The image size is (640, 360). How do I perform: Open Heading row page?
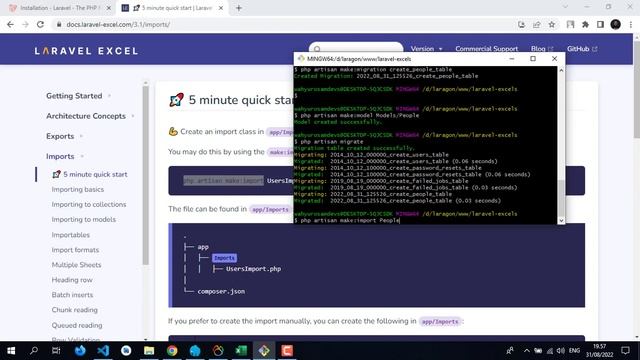click(72, 280)
